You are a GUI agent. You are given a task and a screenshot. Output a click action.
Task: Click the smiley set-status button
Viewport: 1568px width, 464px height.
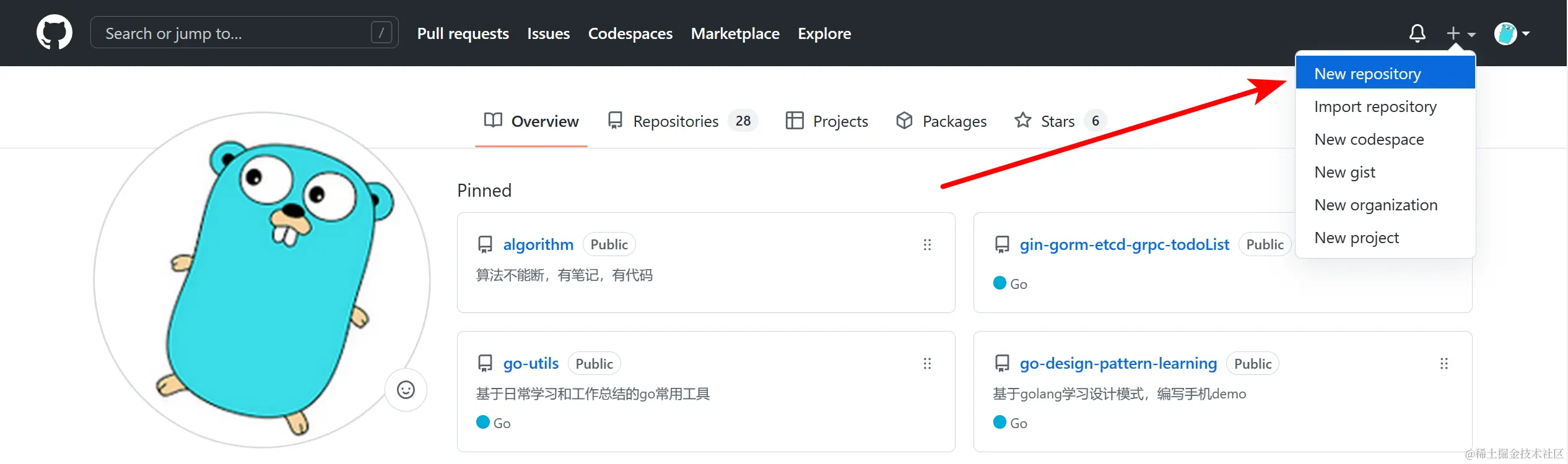point(406,390)
